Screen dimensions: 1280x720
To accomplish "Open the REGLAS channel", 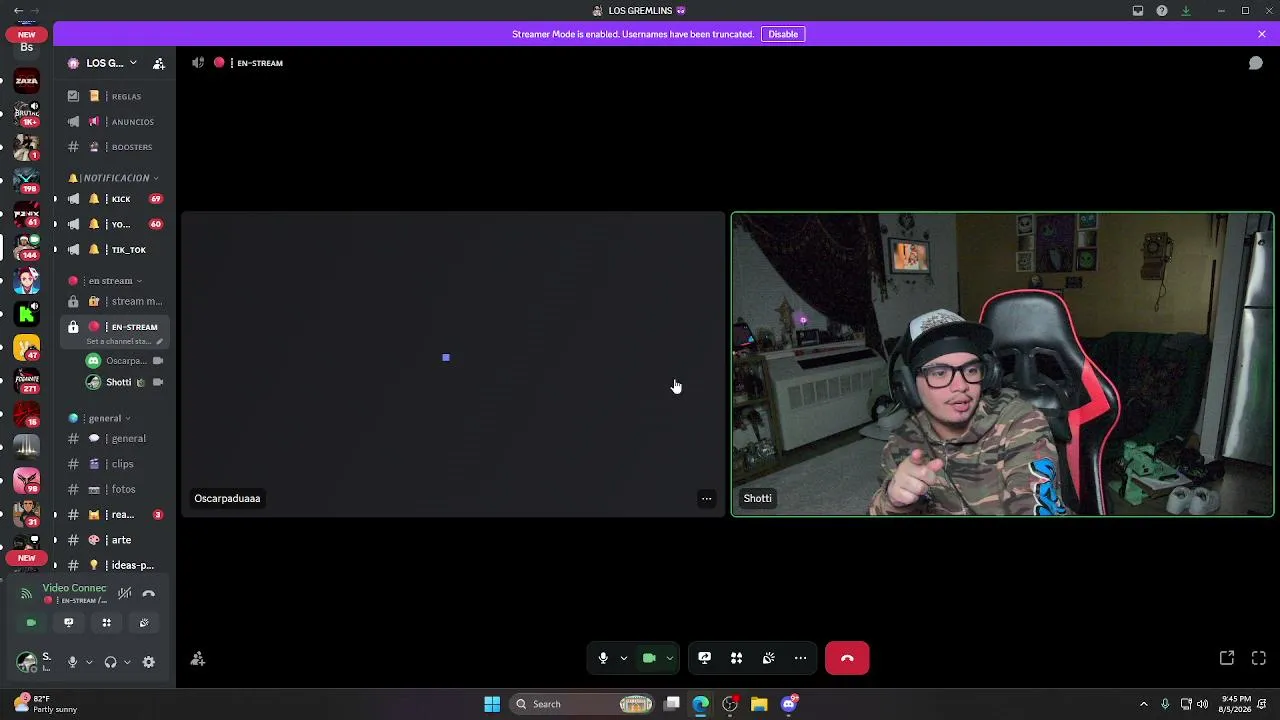I will tap(113, 96).
